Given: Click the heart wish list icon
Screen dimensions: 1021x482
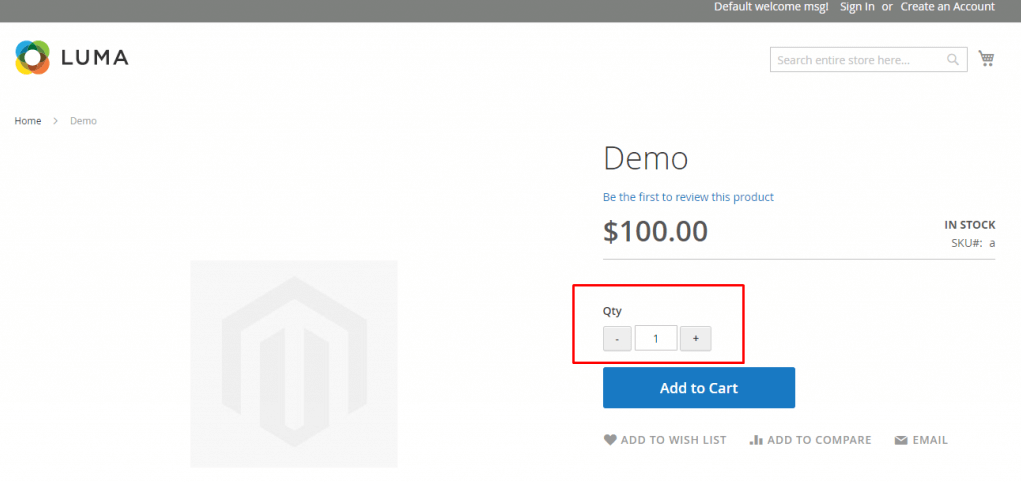Looking at the screenshot, I should 610,440.
